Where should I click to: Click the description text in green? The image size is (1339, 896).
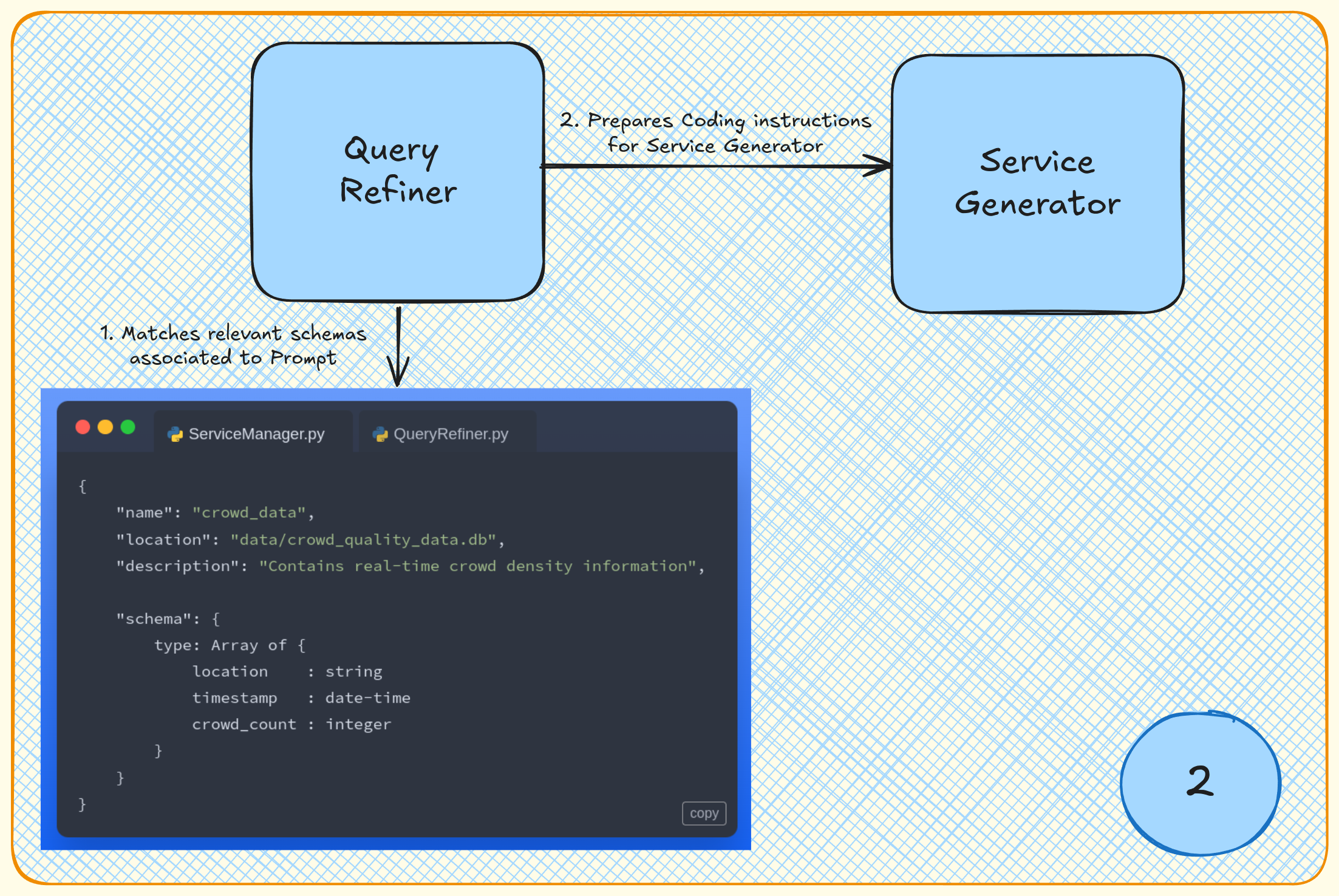point(482,566)
